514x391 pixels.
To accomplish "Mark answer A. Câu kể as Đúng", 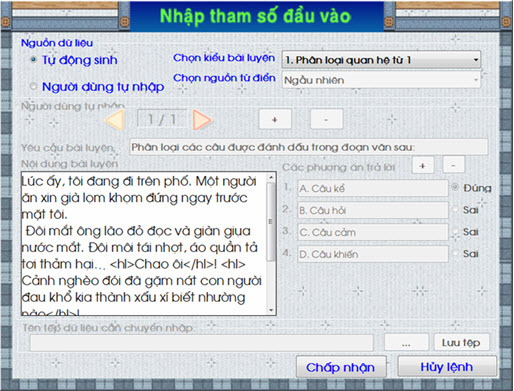I will pyautogui.click(x=455, y=187).
